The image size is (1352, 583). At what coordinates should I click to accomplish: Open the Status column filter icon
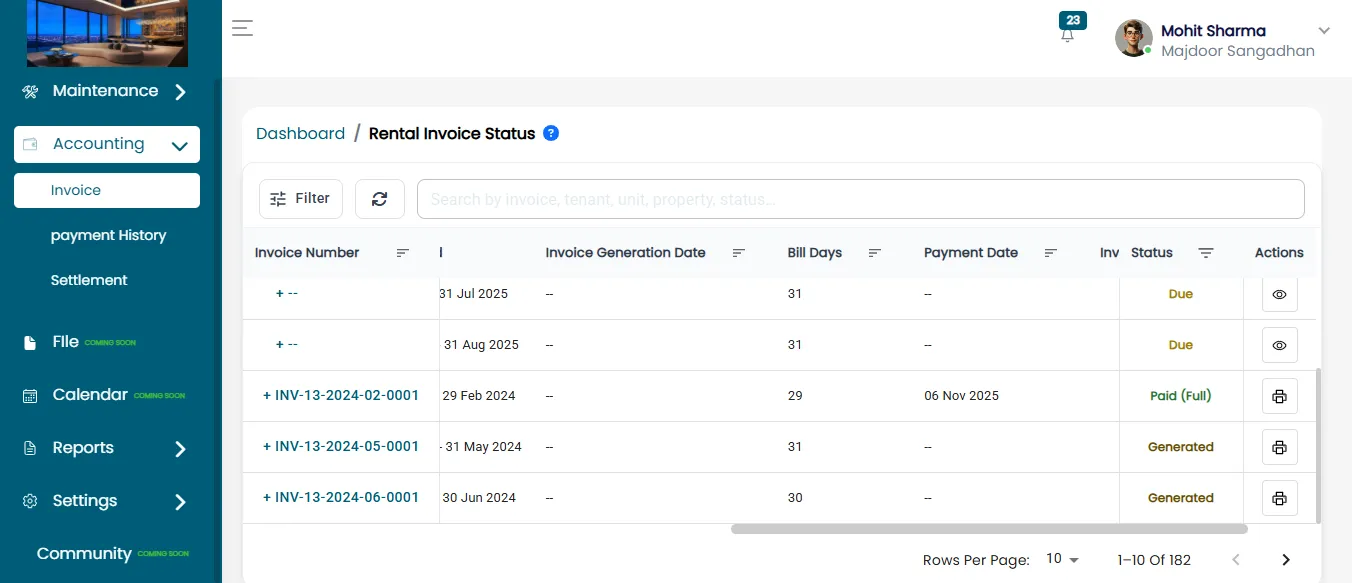pos(1206,253)
